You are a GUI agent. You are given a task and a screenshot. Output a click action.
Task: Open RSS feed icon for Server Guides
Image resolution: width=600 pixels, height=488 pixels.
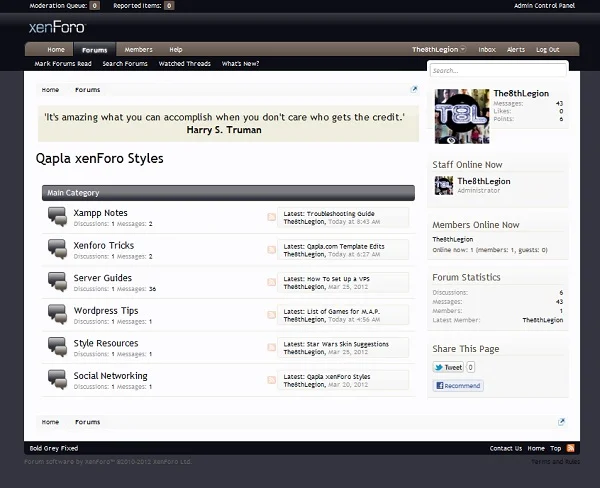(x=271, y=282)
